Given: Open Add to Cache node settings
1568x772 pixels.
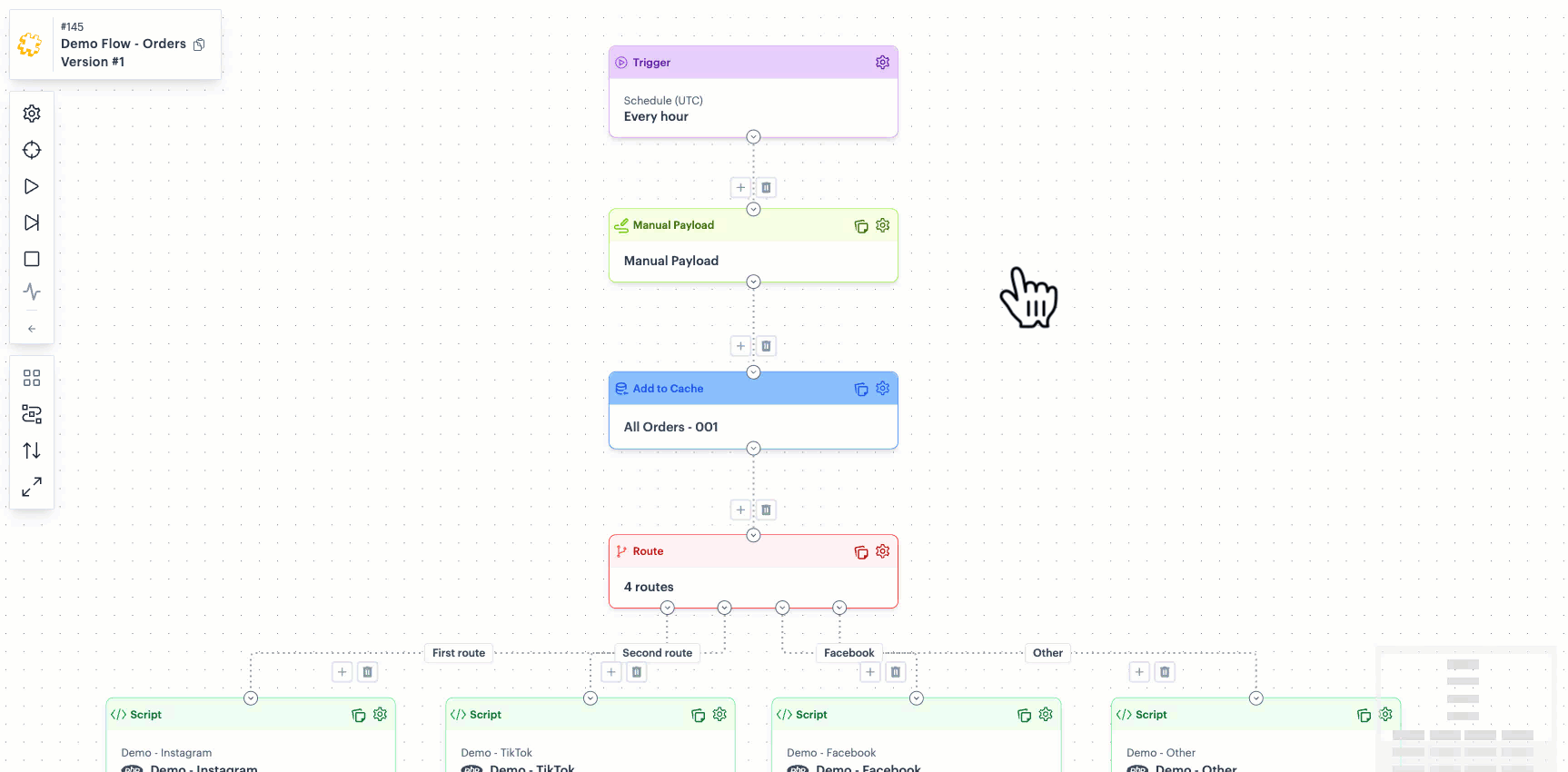Looking at the screenshot, I should coord(882,389).
